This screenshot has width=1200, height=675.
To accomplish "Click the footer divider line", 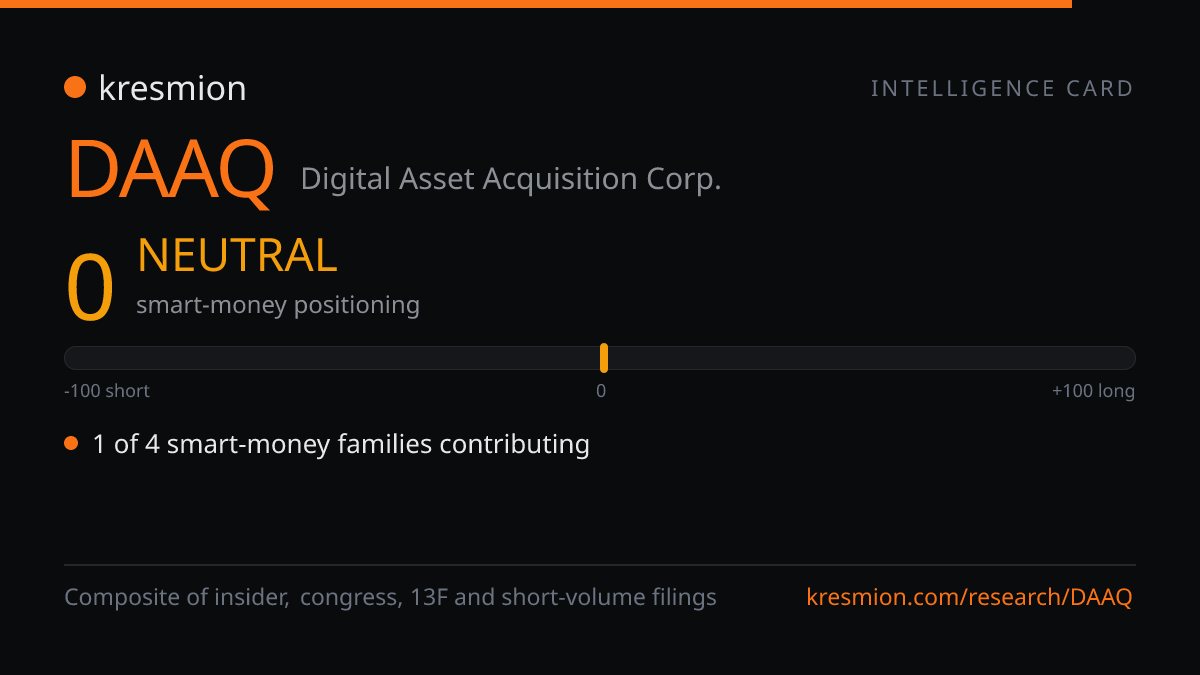I will click(600, 565).
